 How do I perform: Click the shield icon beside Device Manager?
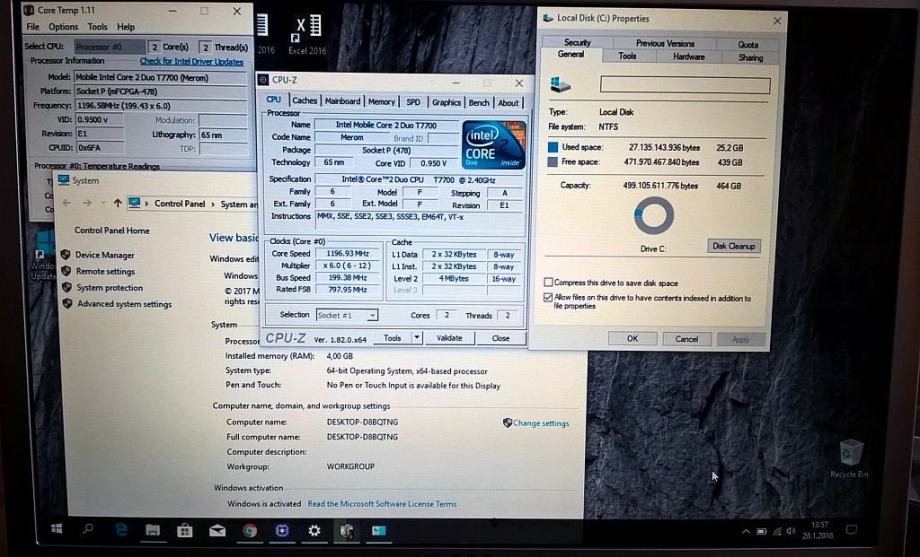tap(66, 255)
